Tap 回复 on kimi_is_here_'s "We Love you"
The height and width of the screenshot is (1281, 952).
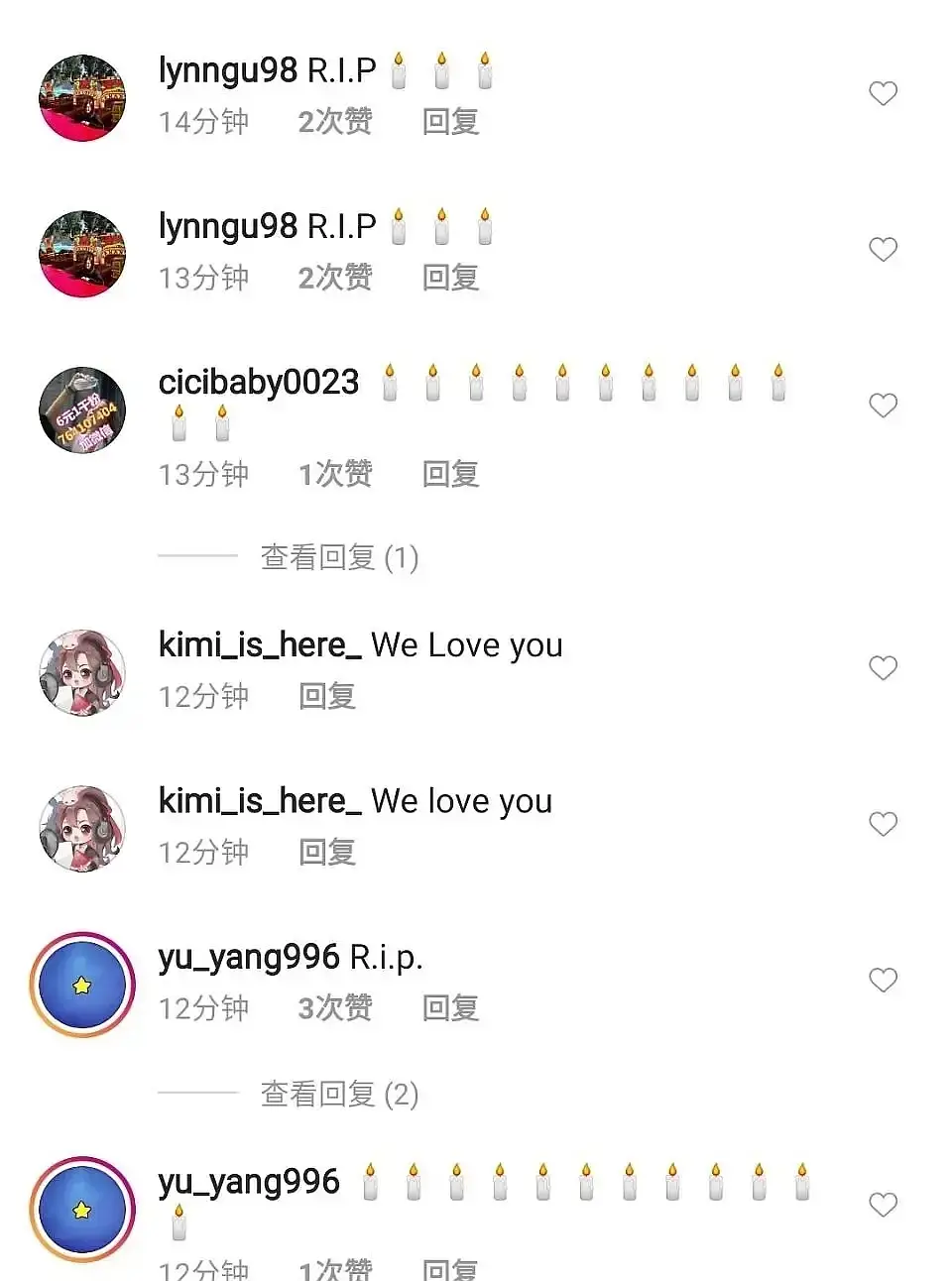click(327, 696)
